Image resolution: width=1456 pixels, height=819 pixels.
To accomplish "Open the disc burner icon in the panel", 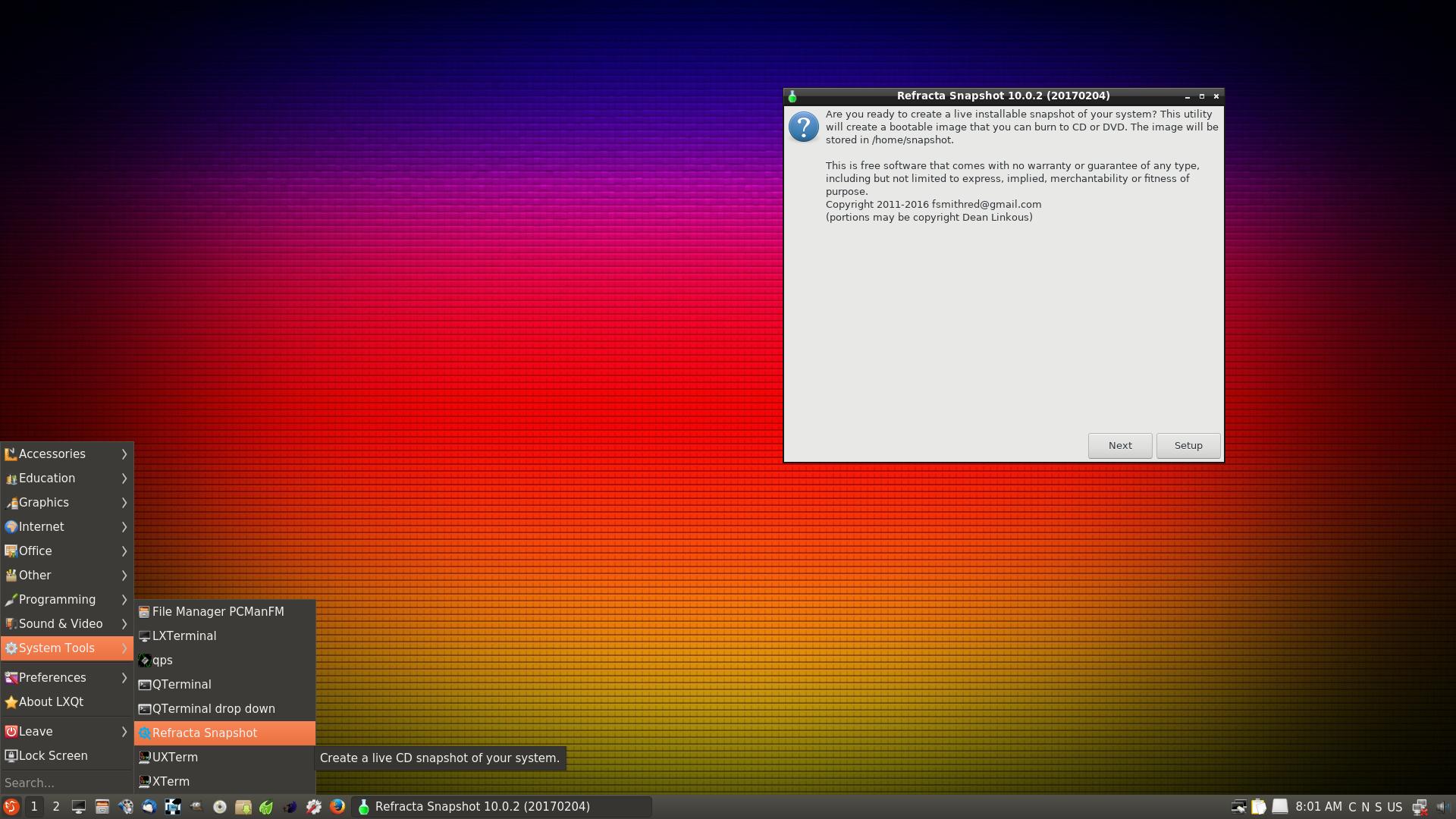I will 219,807.
